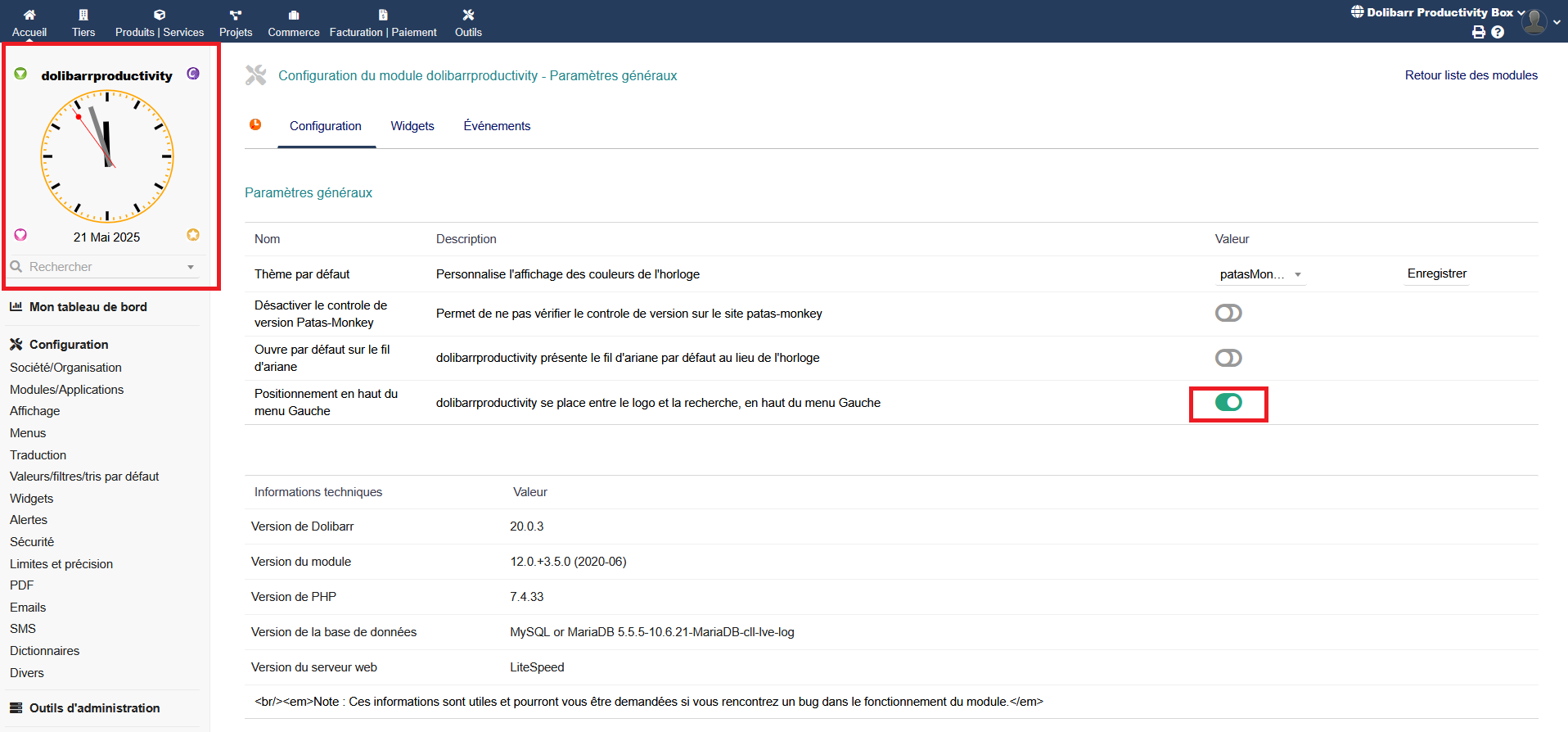Enable the open on breadcrumb by default switch
Screen dimensions: 1568x732
coord(1228,358)
